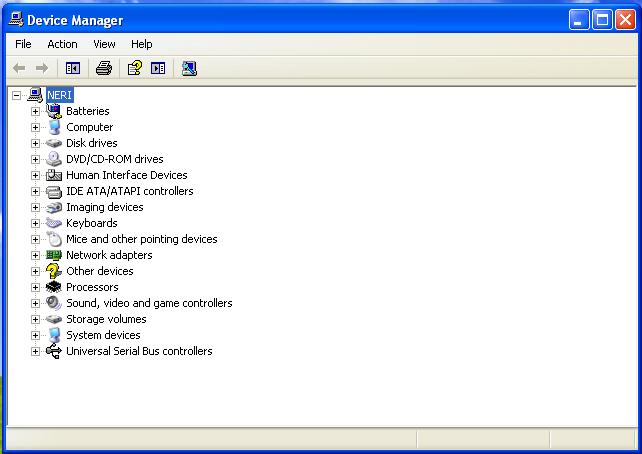Click the Sound, video and game speaker icon
Viewport: 642px width, 454px height.
tap(54, 303)
